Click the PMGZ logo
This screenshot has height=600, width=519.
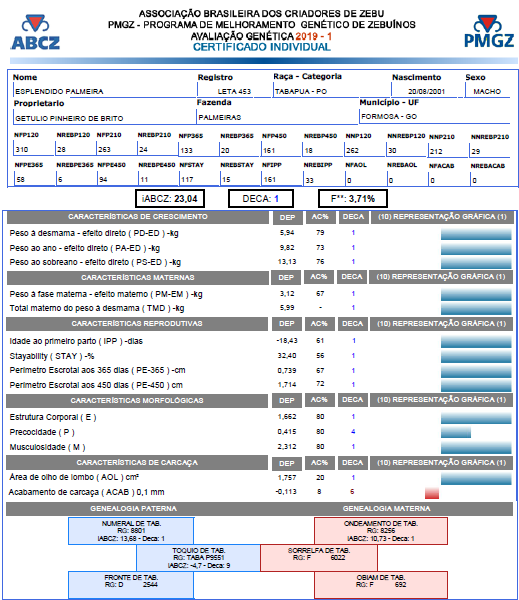489,32
